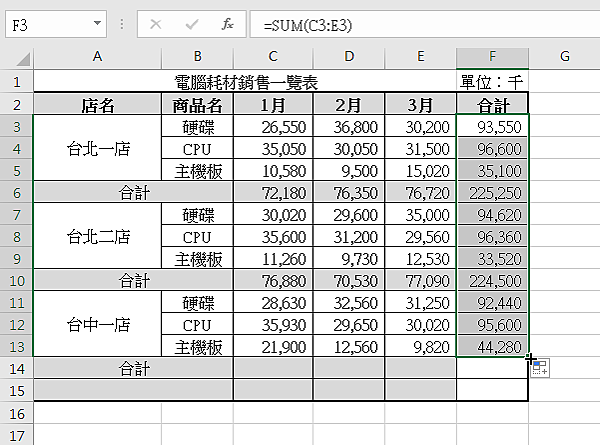Select column C header
The width and height of the screenshot is (600, 445).
click(x=273, y=57)
